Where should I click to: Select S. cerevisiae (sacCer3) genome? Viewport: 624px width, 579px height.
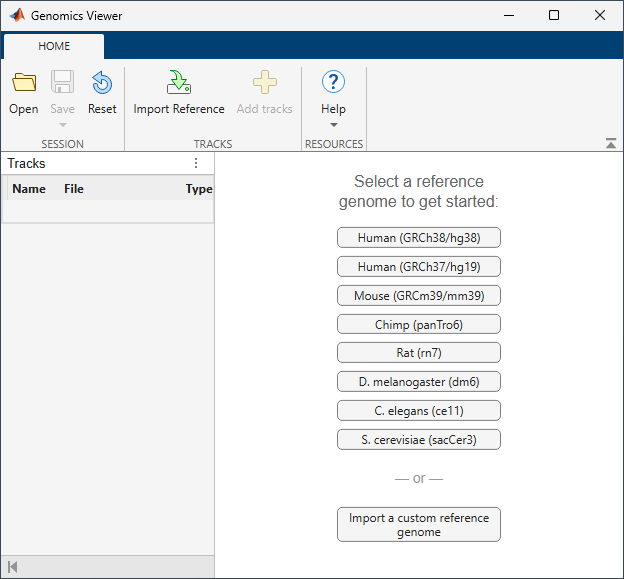pos(419,440)
